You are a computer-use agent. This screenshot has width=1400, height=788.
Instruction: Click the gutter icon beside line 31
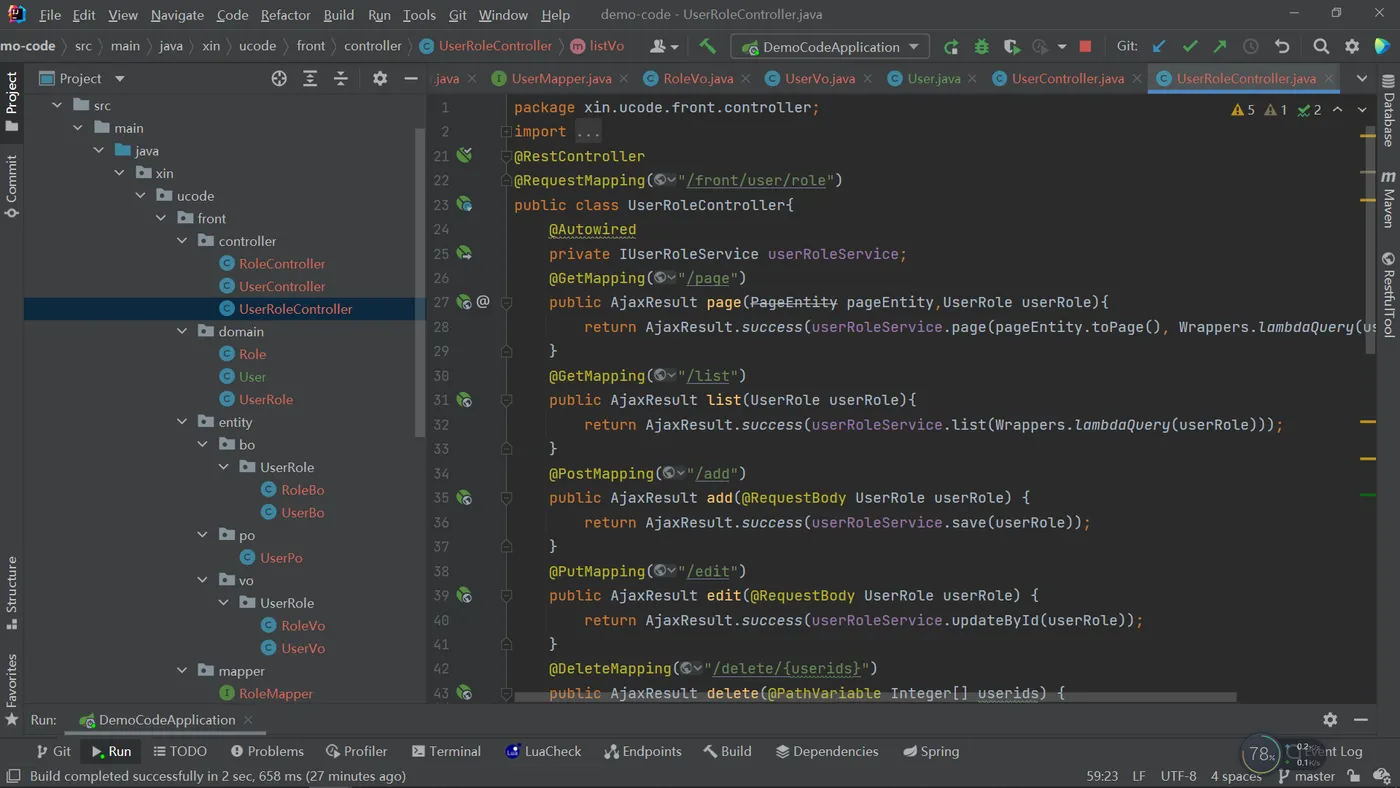tap(464, 400)
